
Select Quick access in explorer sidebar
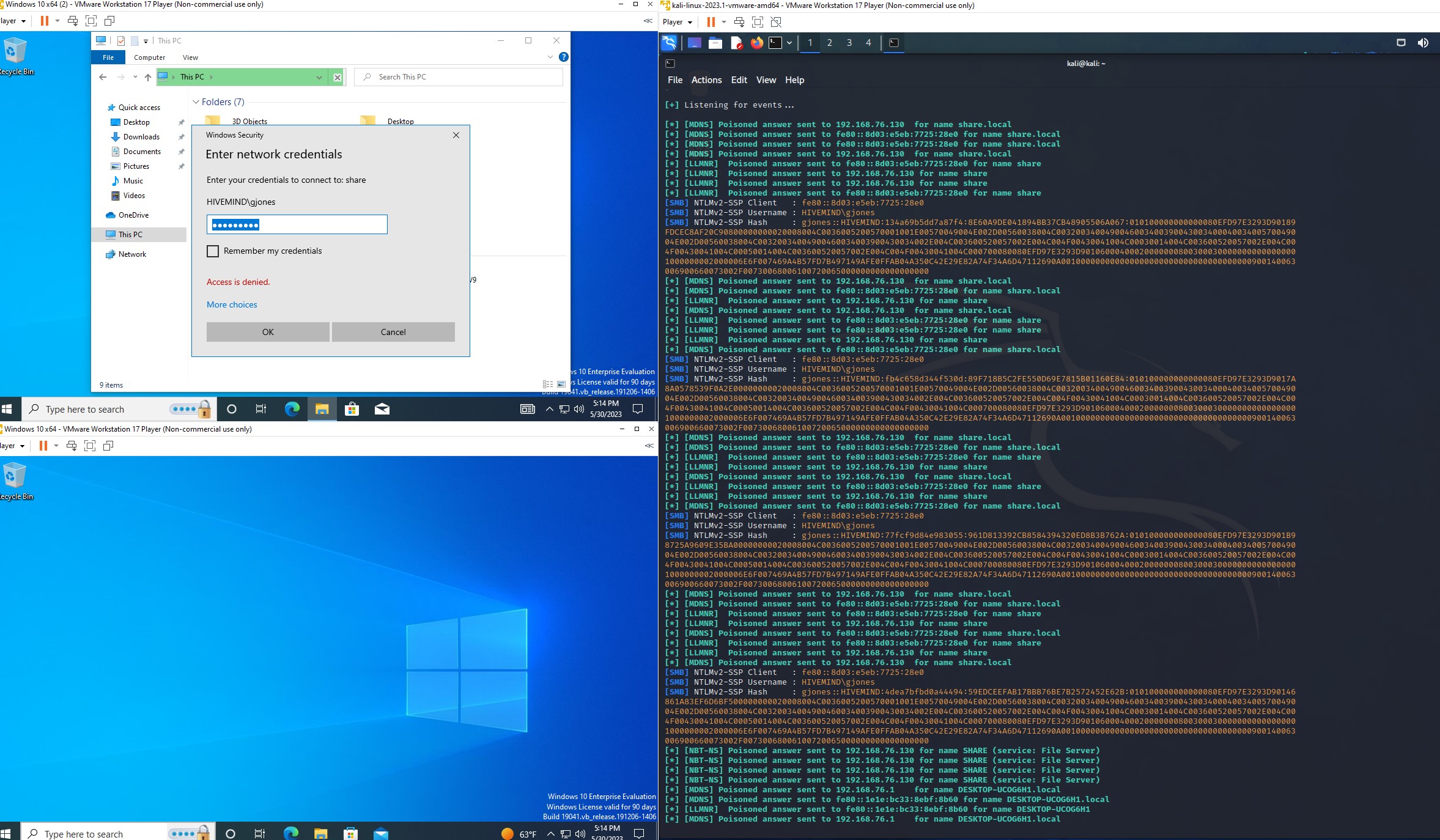click(139, 108)
